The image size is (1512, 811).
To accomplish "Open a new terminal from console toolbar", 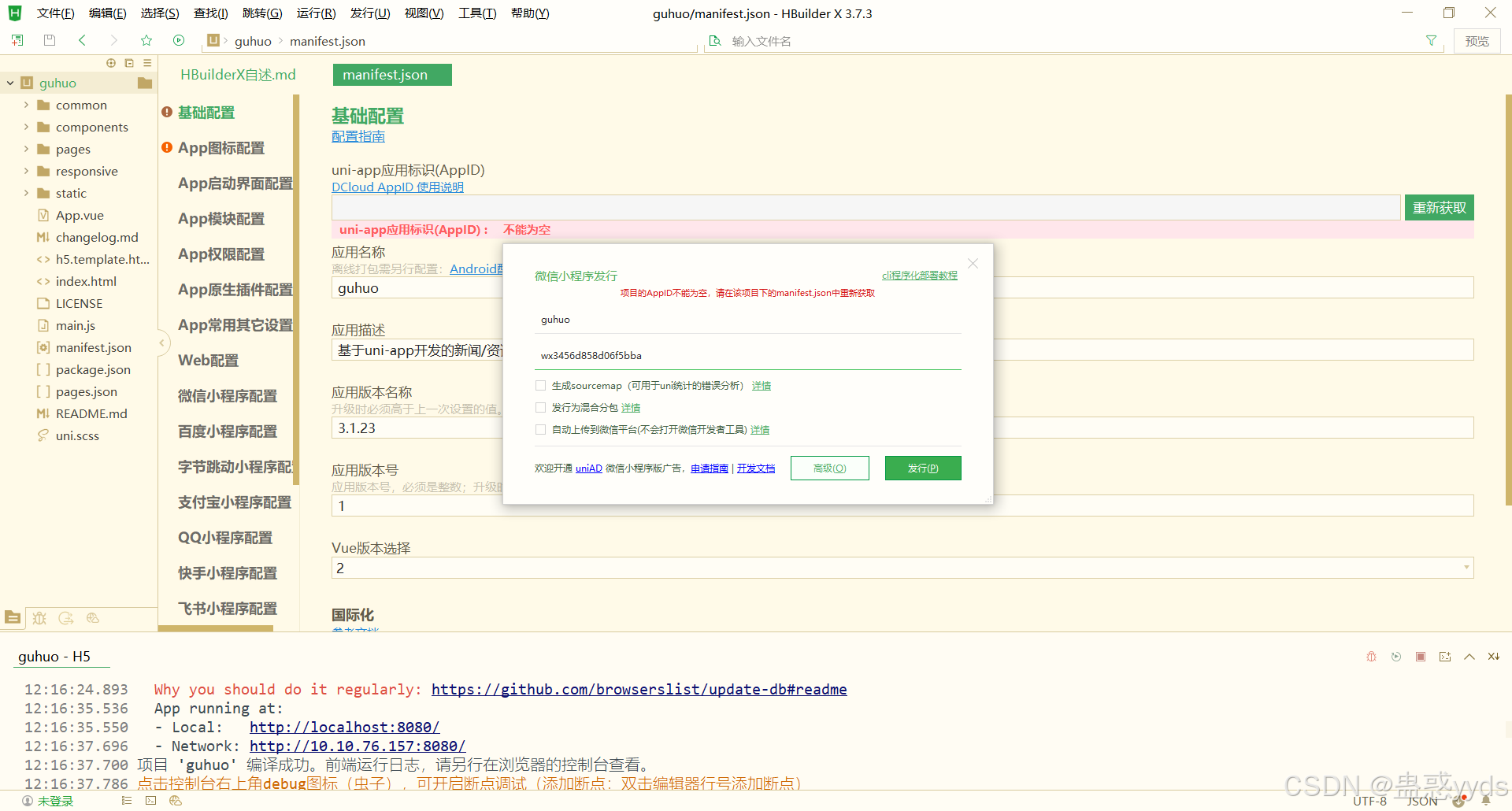I will click(x=1445, y=657).
